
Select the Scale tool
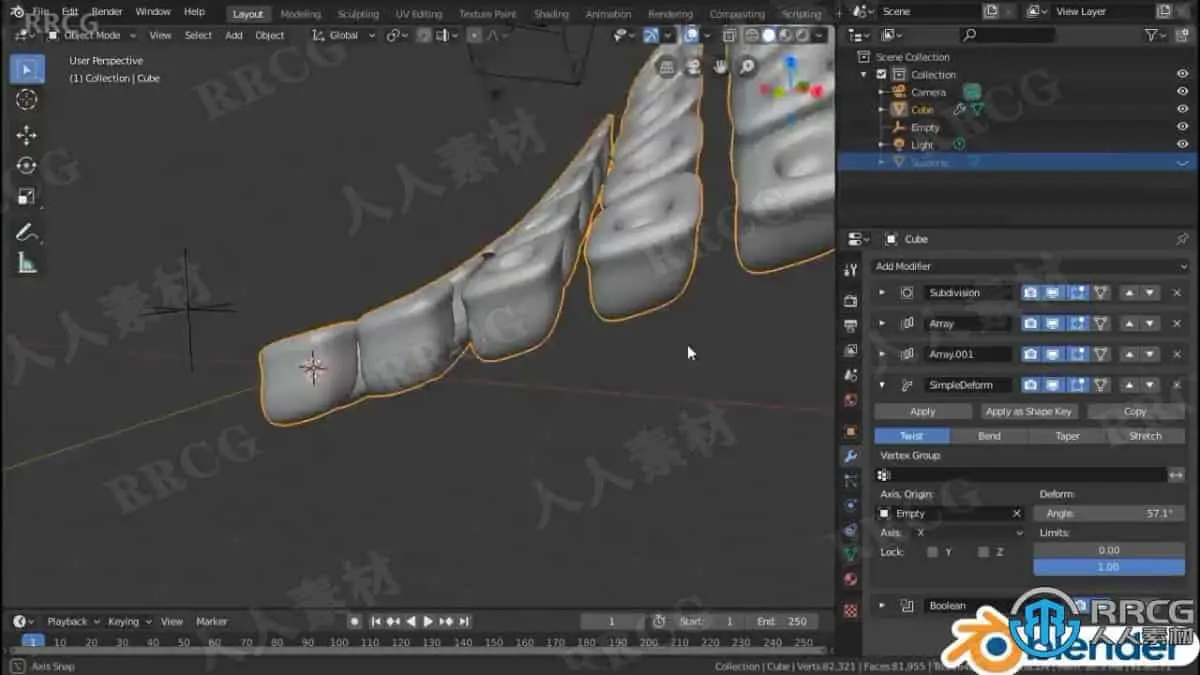(x=27, y=197)
